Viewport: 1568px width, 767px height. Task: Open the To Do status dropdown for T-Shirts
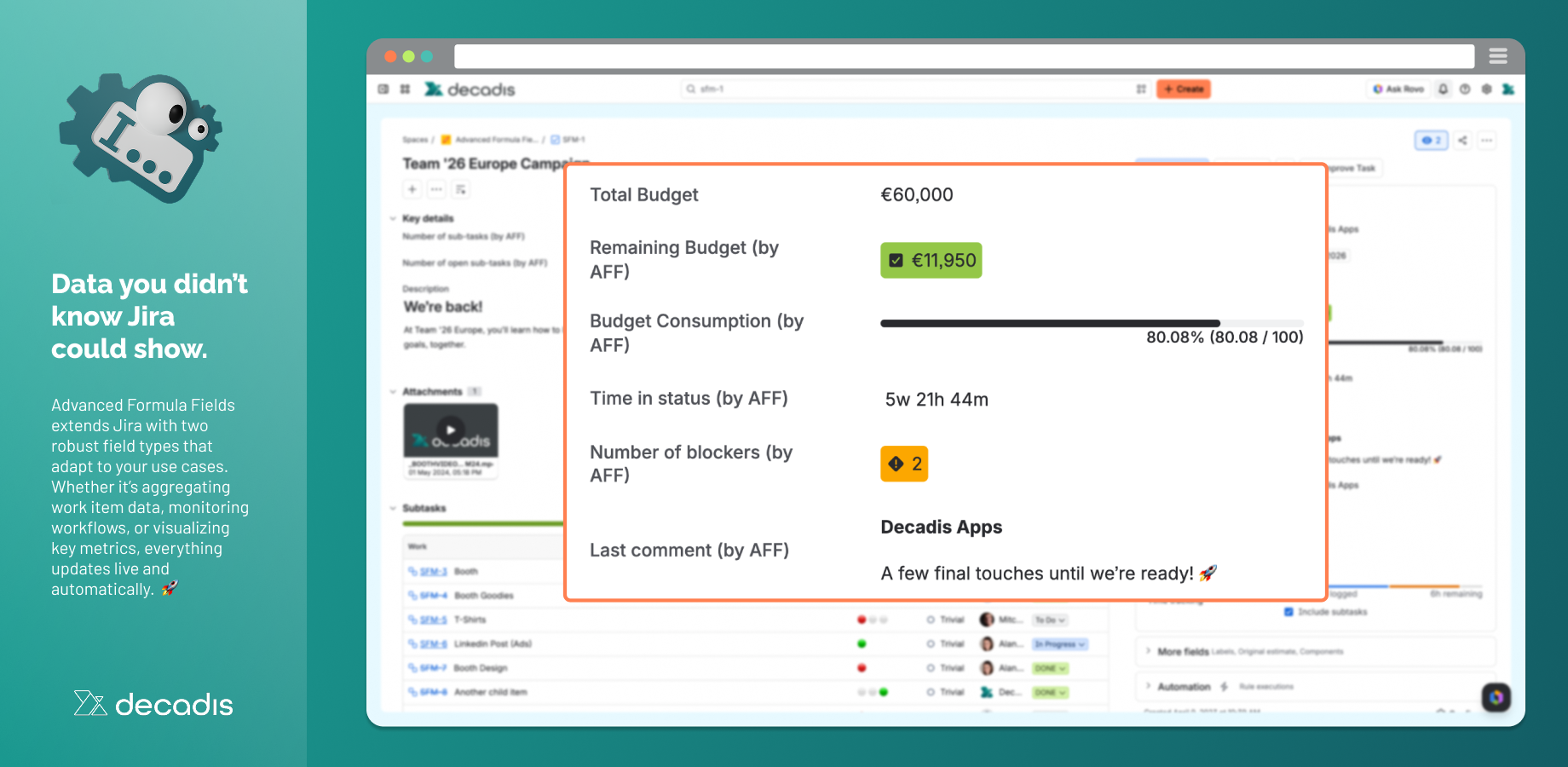(1050, 620)
